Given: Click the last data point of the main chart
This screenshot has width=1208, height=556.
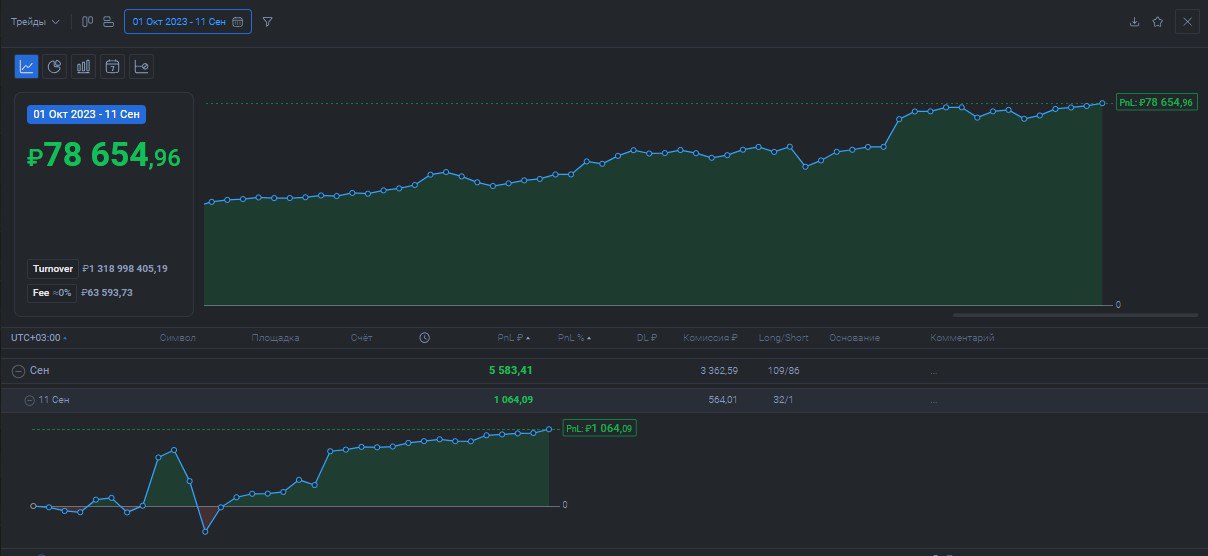Looking at the screenshot, I should click(x=1103, y=102).
